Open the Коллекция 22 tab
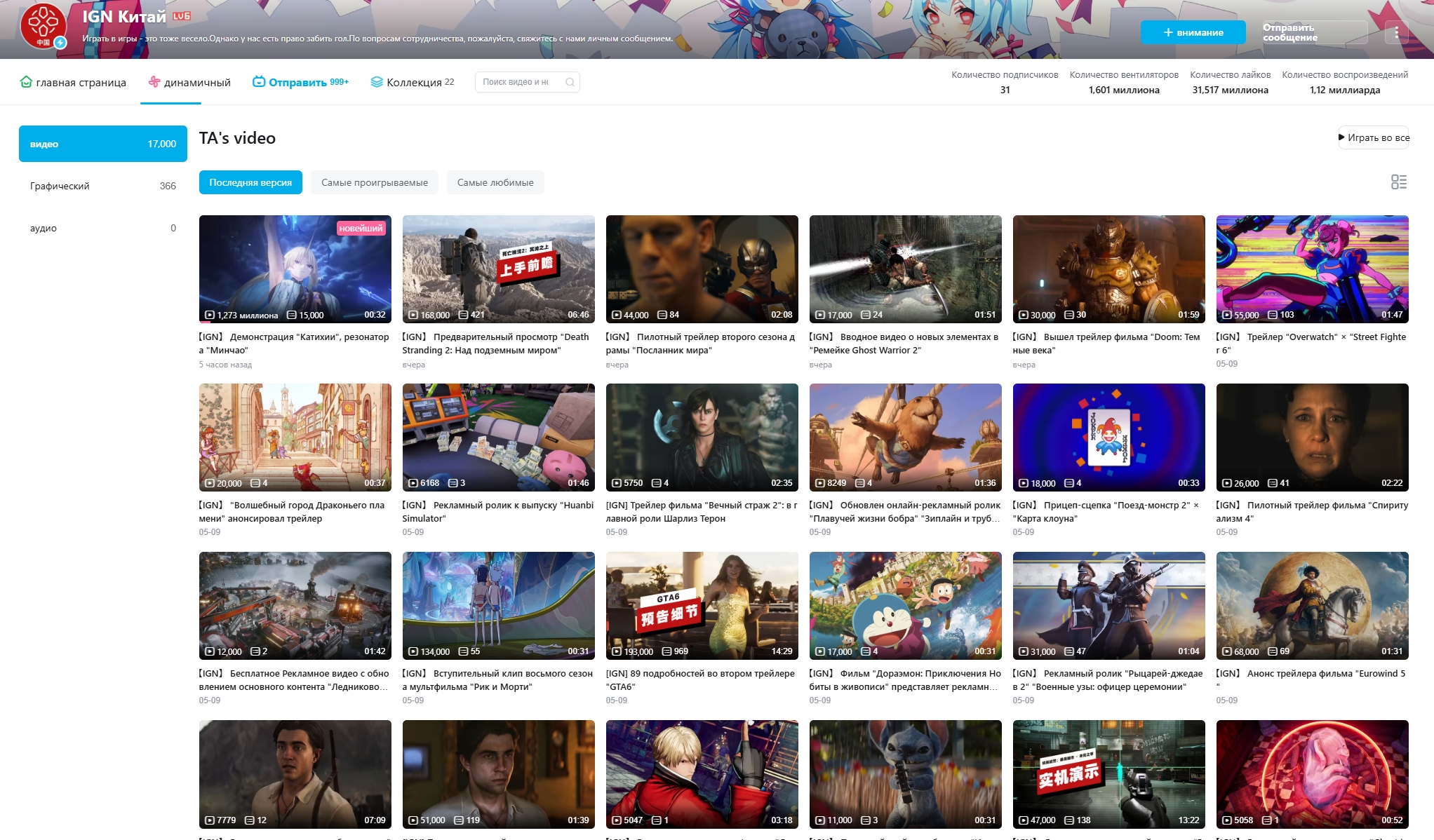The width and height of the screenshot is (1434, 840). [413, 82]
